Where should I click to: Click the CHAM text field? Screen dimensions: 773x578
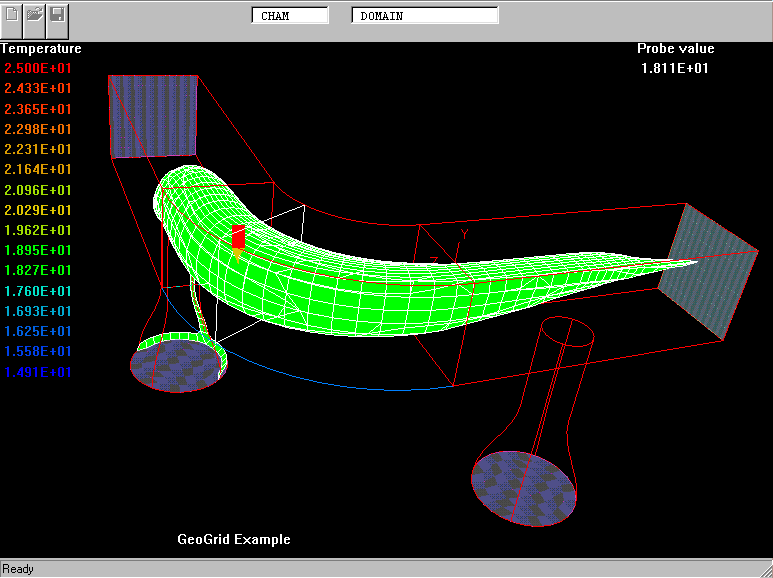(x=290, y=16)
